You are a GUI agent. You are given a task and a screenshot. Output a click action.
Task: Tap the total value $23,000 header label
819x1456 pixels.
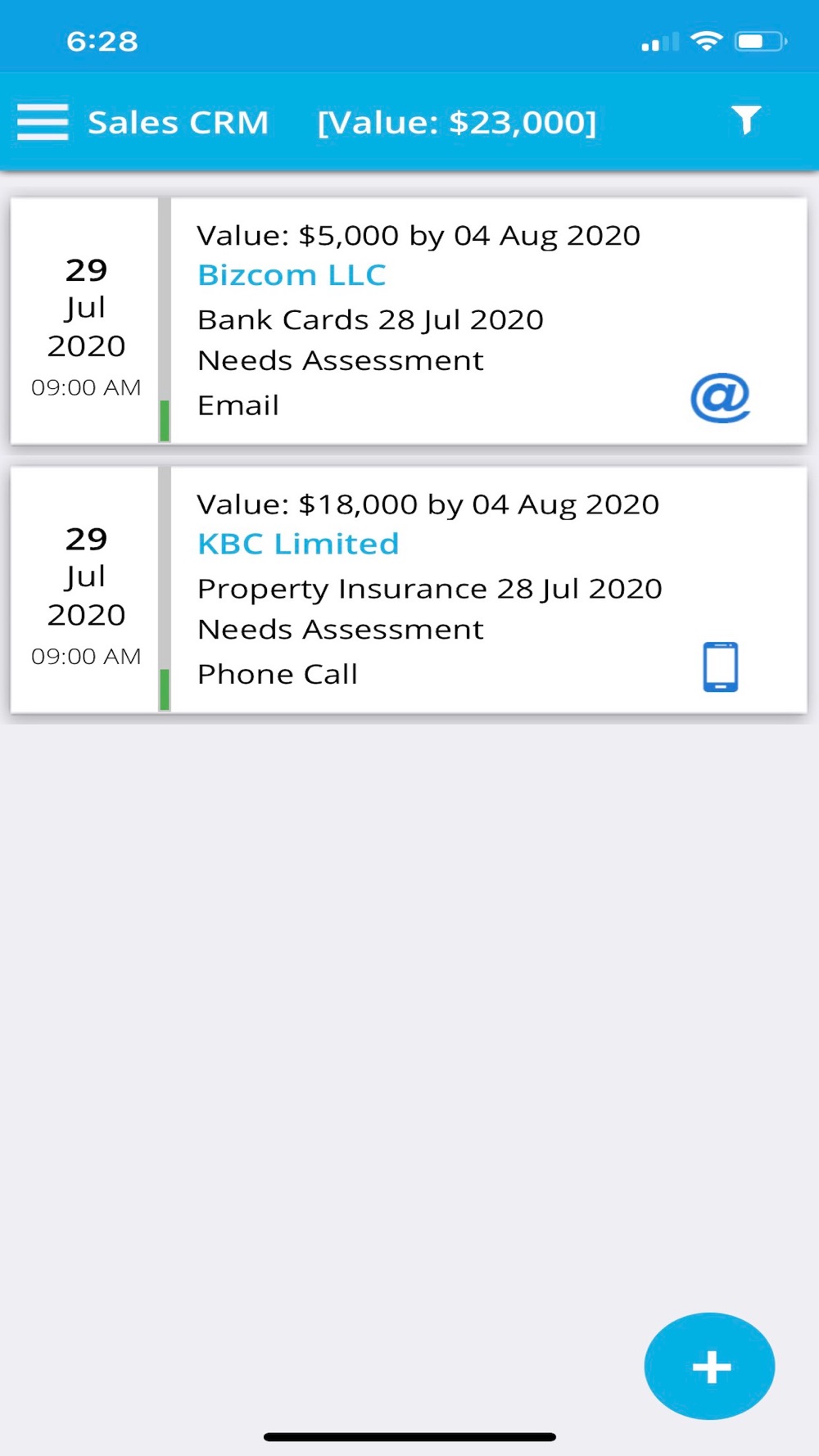457,123
